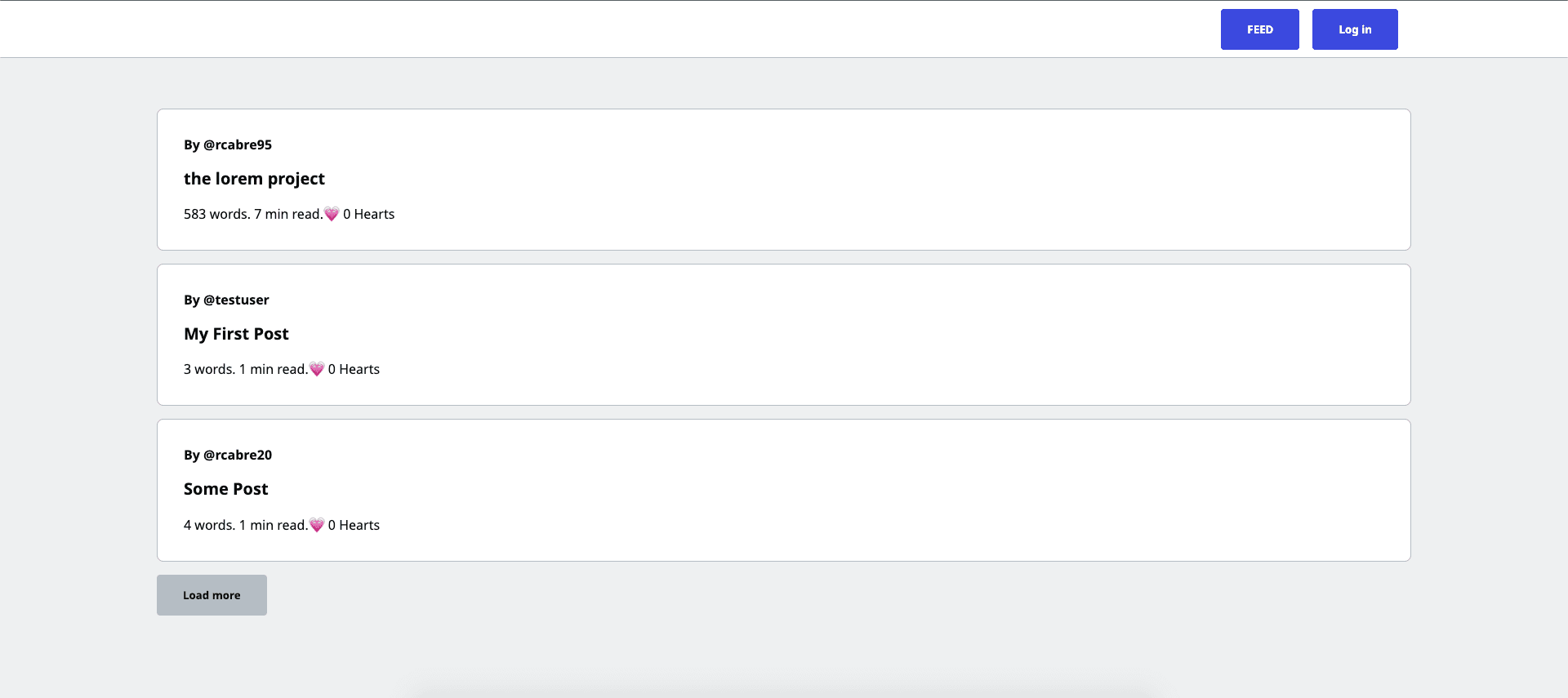Click the heart icon on 'the lorem project'
The width and height of the screenshot is (1568, 698).
[331, 214]
